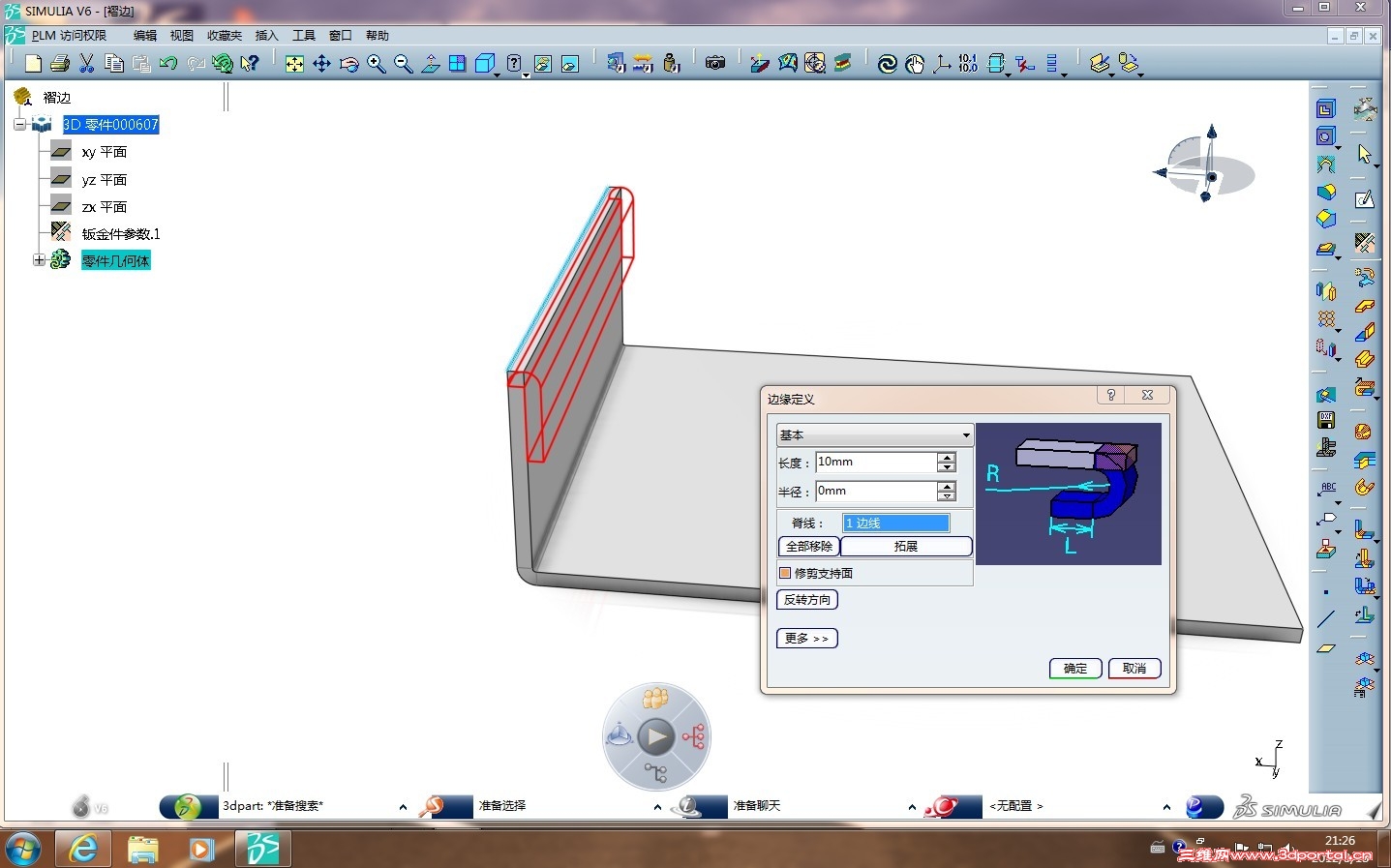Open the view mode dropdown arrow beside cube icon

[x=498, y=74]
